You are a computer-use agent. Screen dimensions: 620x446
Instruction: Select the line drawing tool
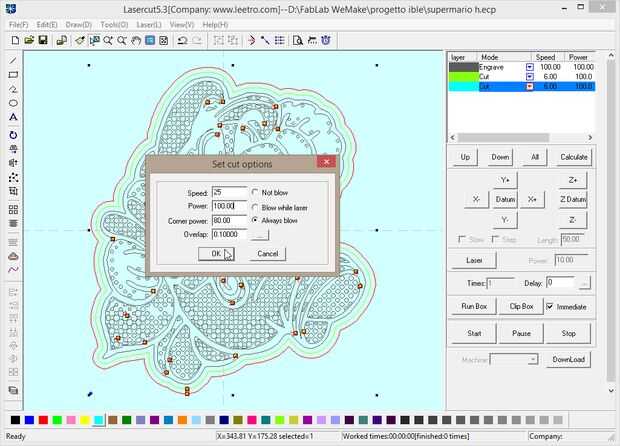pyautogui.click(x=13, y=60)
